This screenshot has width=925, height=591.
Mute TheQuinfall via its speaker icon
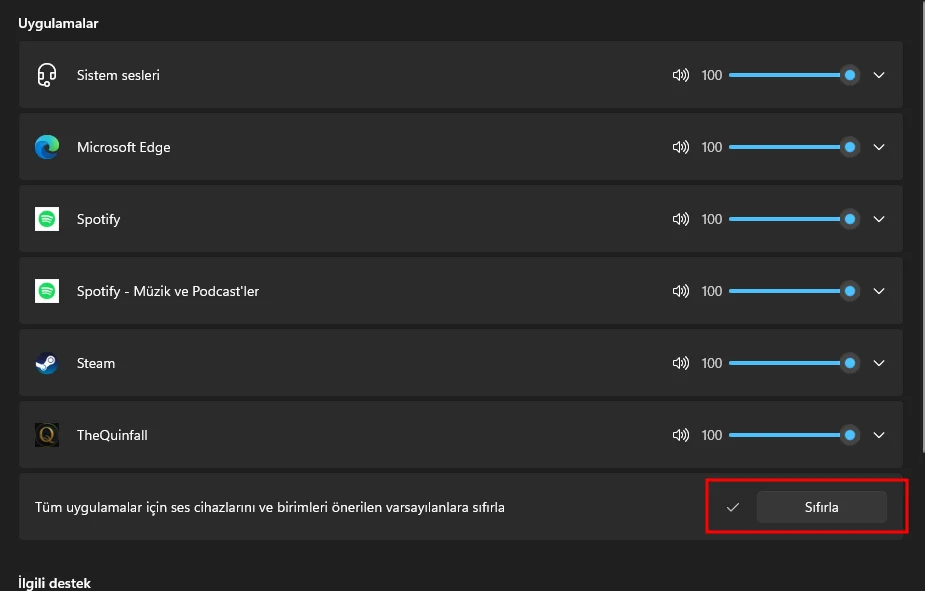pos(681,435)
